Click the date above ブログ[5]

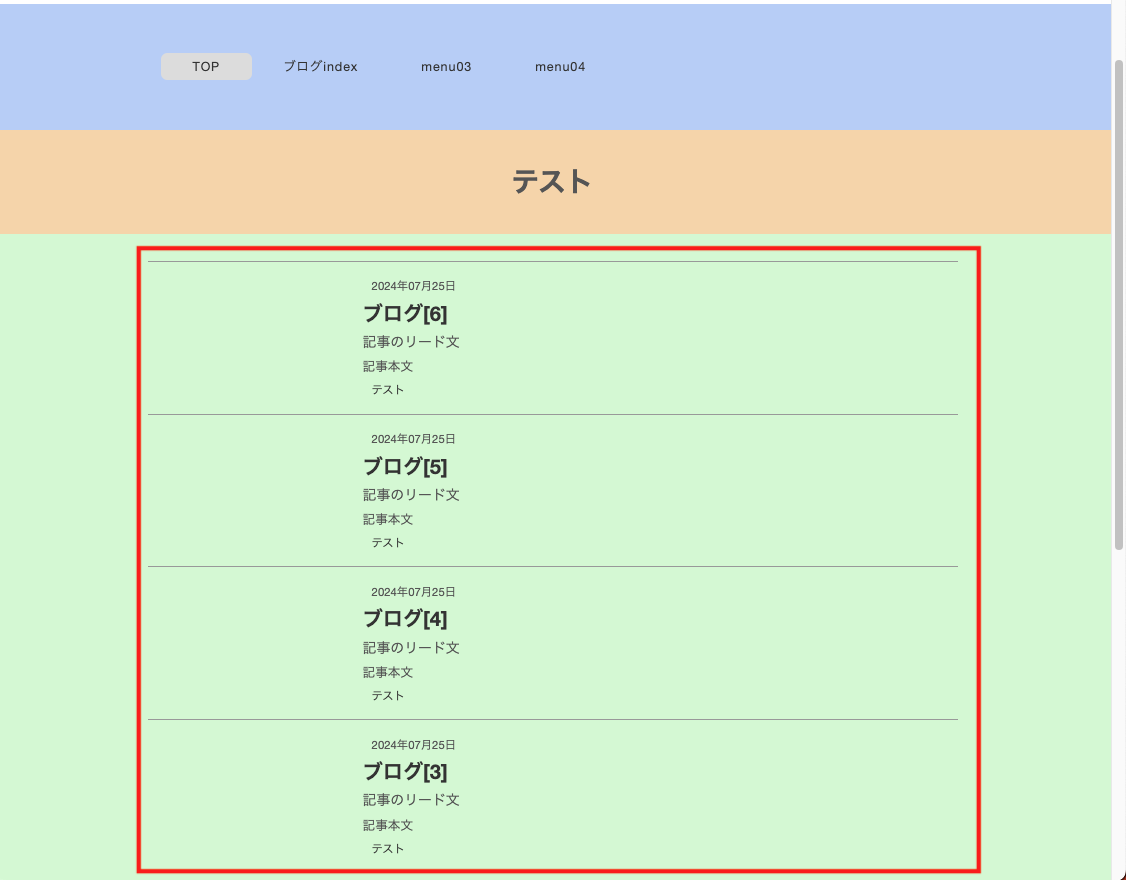tap(413, 439)
